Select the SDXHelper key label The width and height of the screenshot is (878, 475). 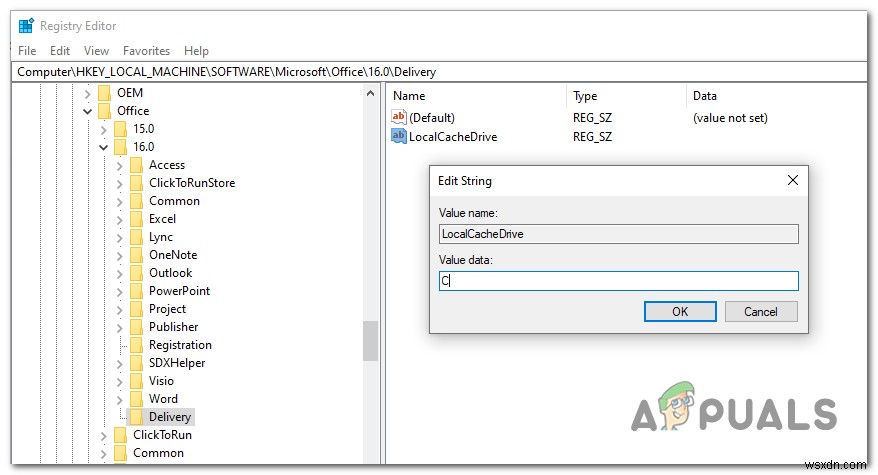coord(177,363)
